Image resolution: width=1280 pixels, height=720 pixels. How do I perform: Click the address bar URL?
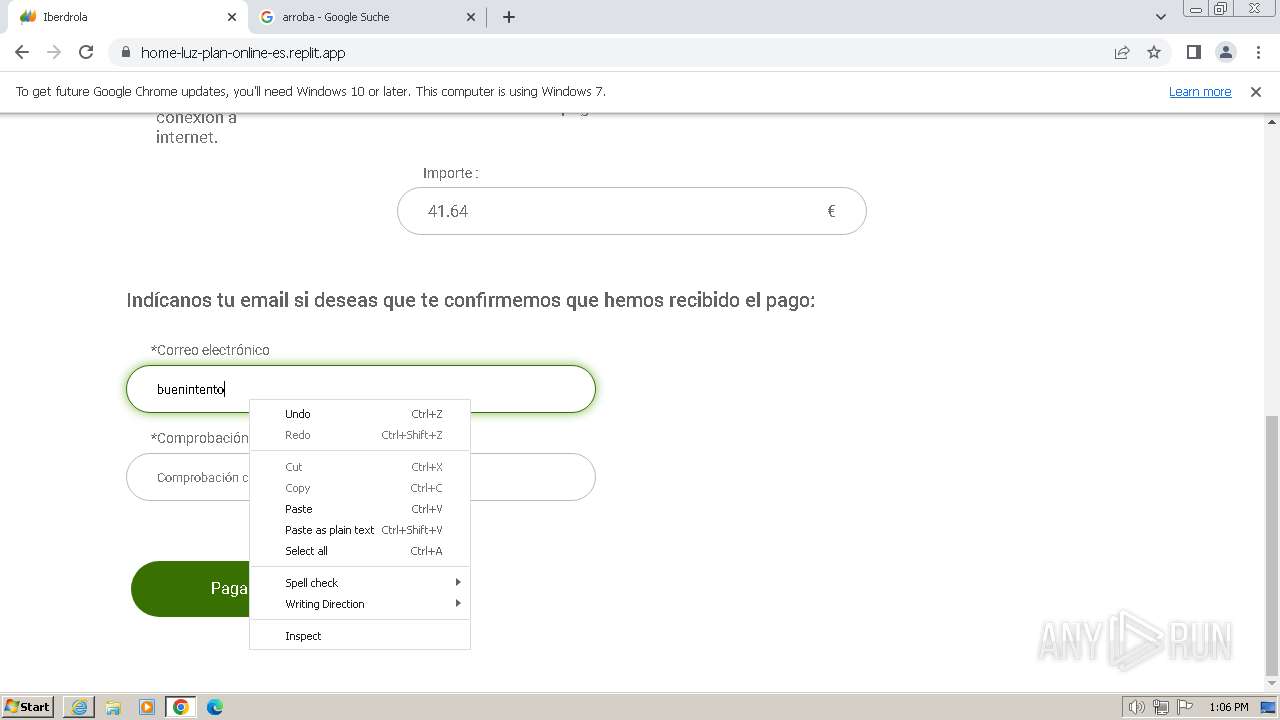coord(243,53)
